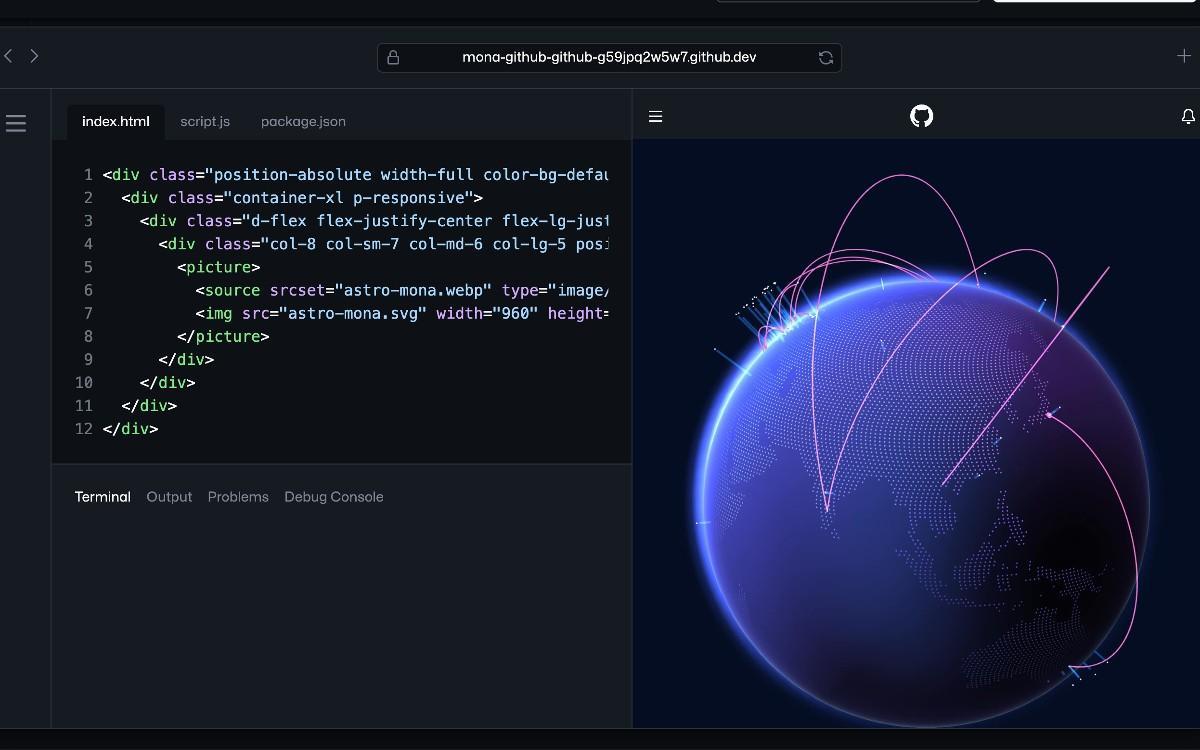1200x750 pixels.
Task: Open the notifications bell icon
Action: [x=1187, y=116]
